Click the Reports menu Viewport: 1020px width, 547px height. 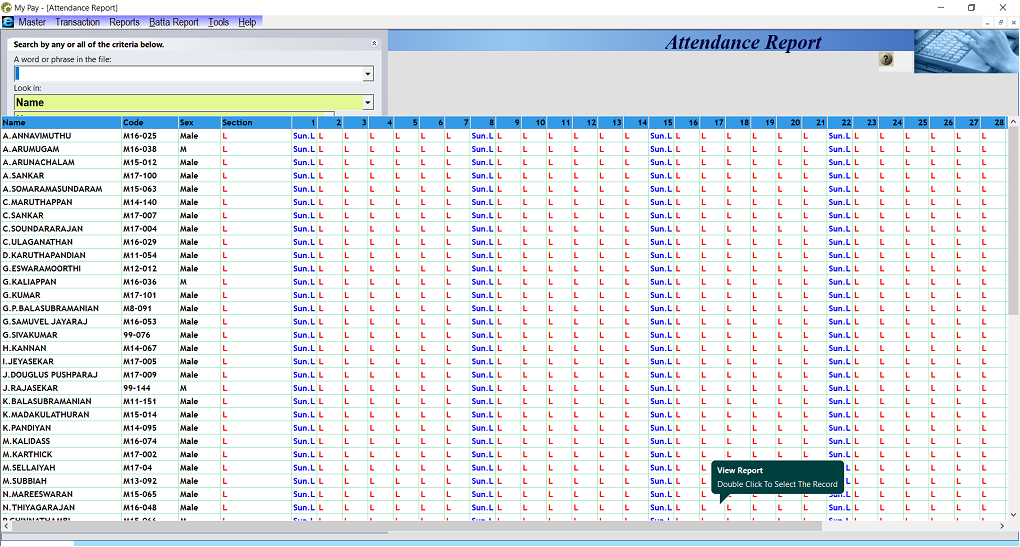coord(124,22)
